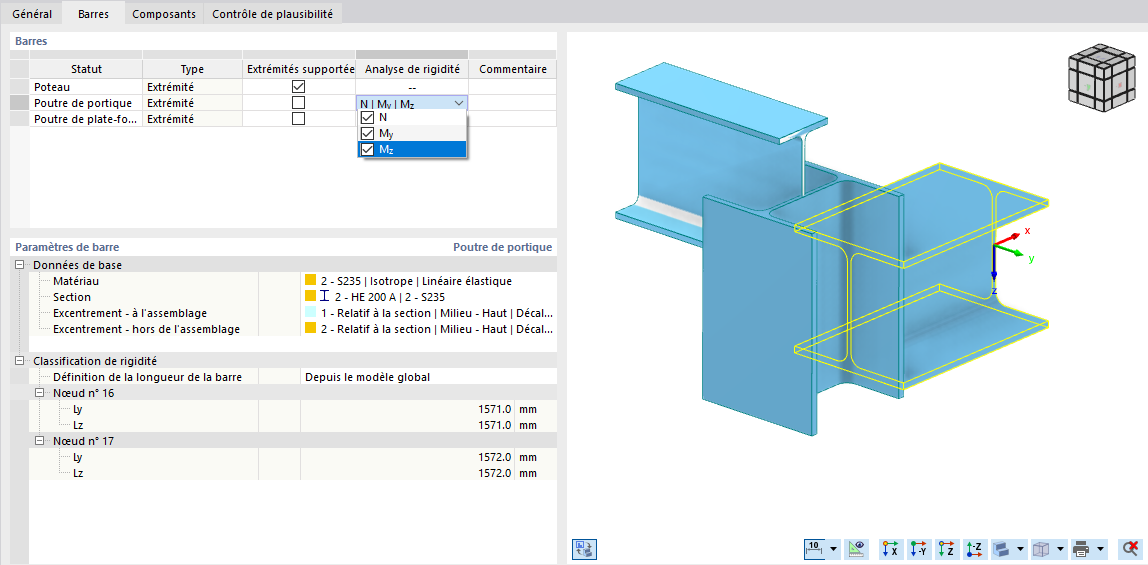Click the stiffness analysis cell for Poteau
The width and height of the screenshot is (1148, 565).
(x=412, y=86)
